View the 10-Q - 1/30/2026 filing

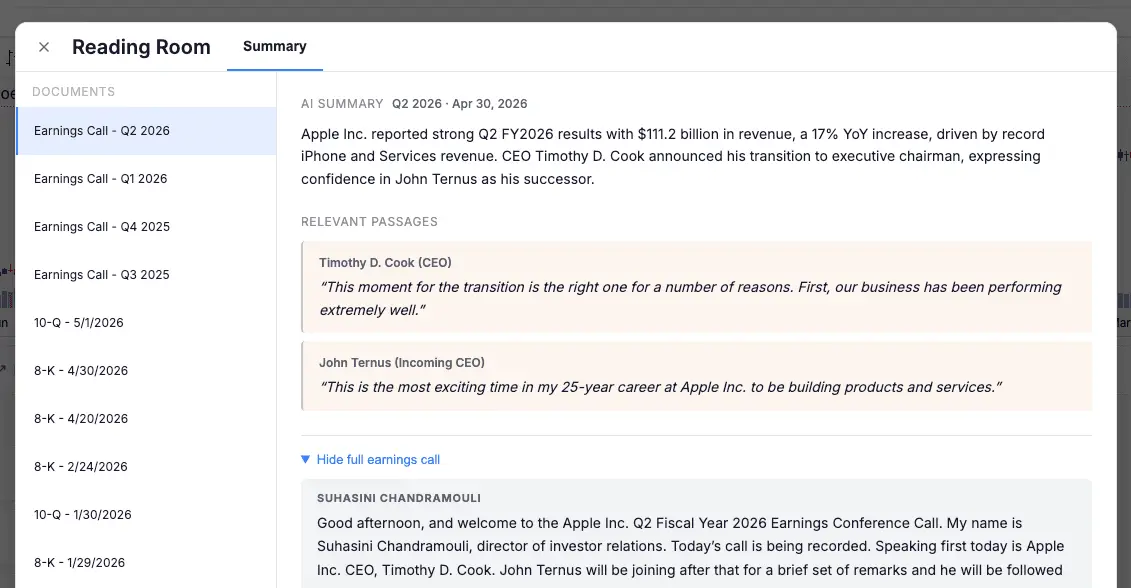pyautogui.click(x=146, y=514)
